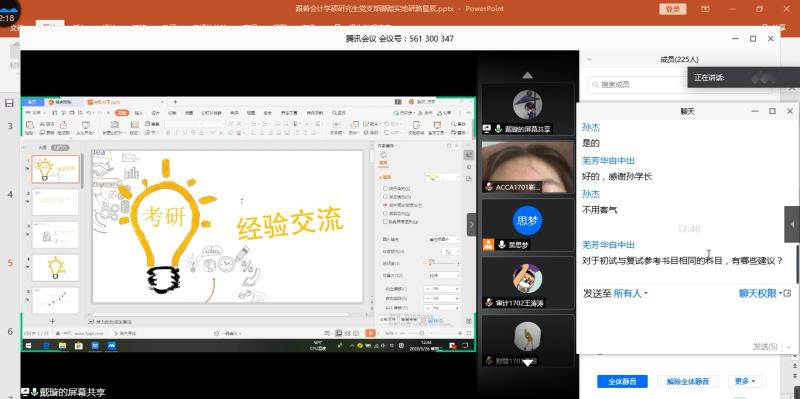
Task: Select the 思梦 avatar video tile
Action: tap(528, 225)
